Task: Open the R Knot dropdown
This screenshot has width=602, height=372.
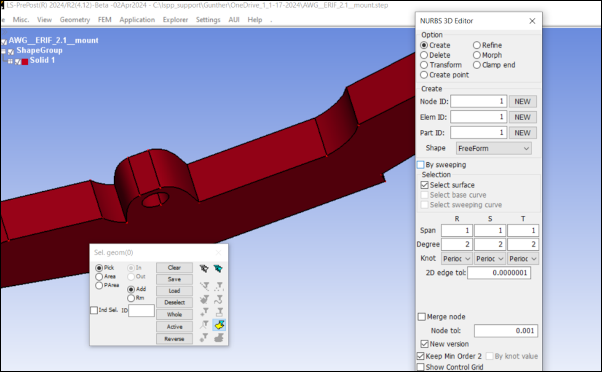Action: click(x=456, y=259)
